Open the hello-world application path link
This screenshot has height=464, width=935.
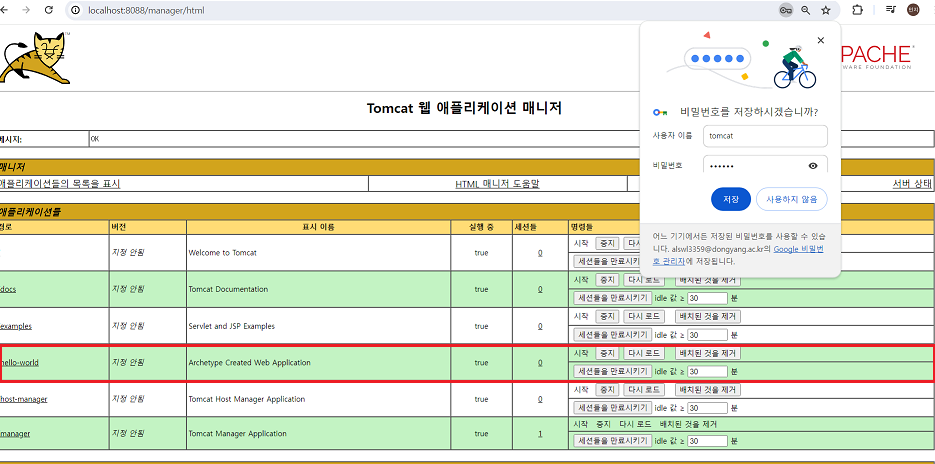pyautogui.click(x=20, y=363)
